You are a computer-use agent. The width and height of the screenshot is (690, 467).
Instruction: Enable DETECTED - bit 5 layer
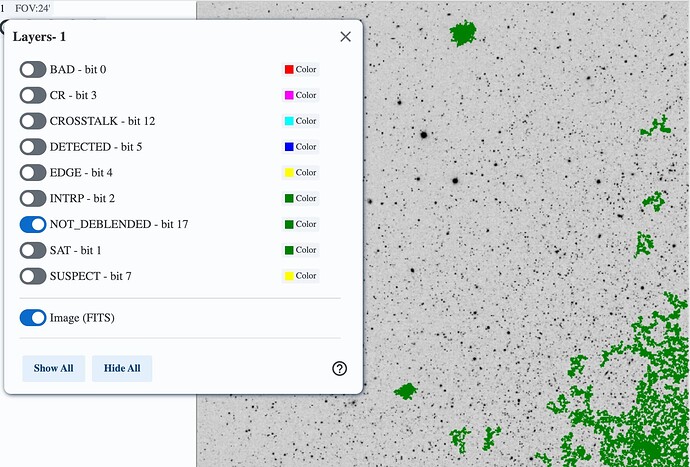coord(33,147)
